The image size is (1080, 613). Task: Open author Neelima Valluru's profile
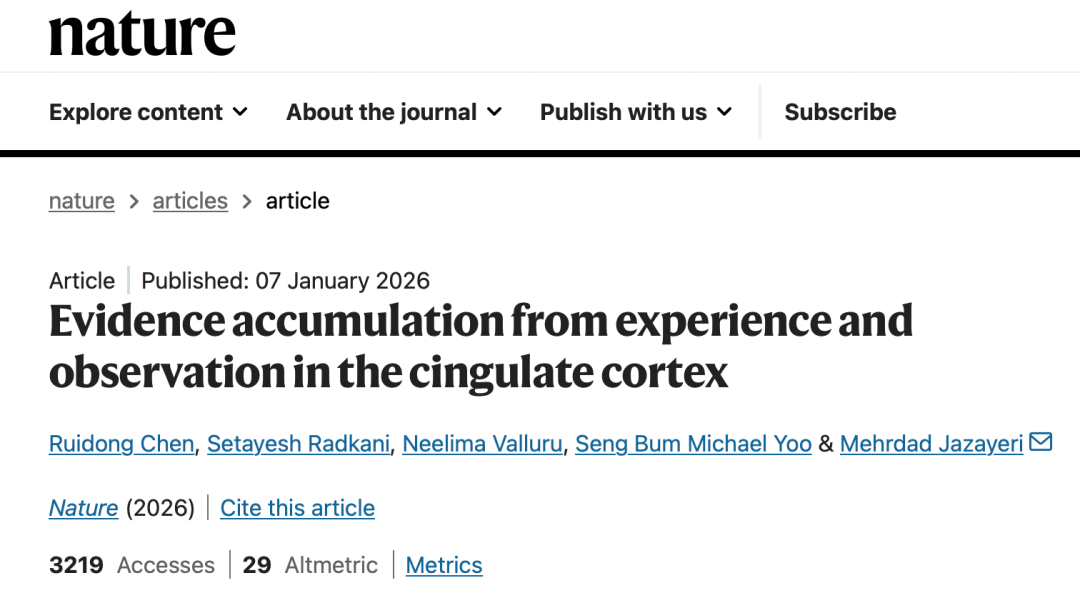click(x=482, y=443)
